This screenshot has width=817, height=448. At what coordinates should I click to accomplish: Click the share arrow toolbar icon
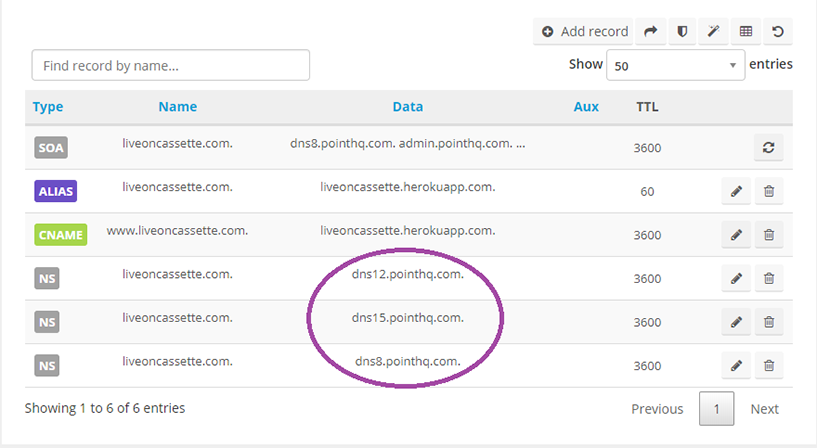[650, 32]
